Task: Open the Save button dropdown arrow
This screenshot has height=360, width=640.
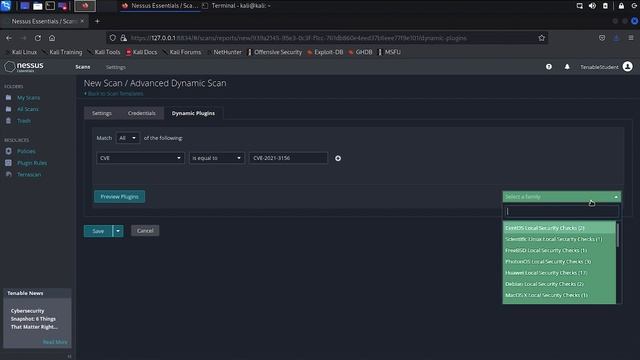Action: click(x=118, y=231)
